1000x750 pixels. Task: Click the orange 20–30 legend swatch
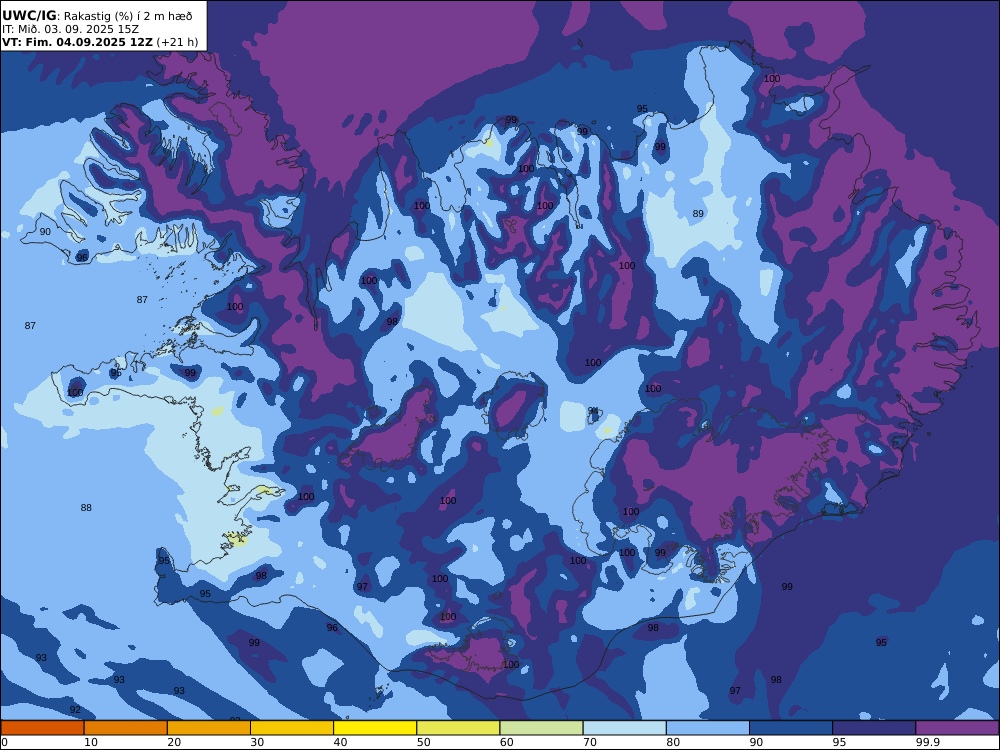(x=209, y=728)
